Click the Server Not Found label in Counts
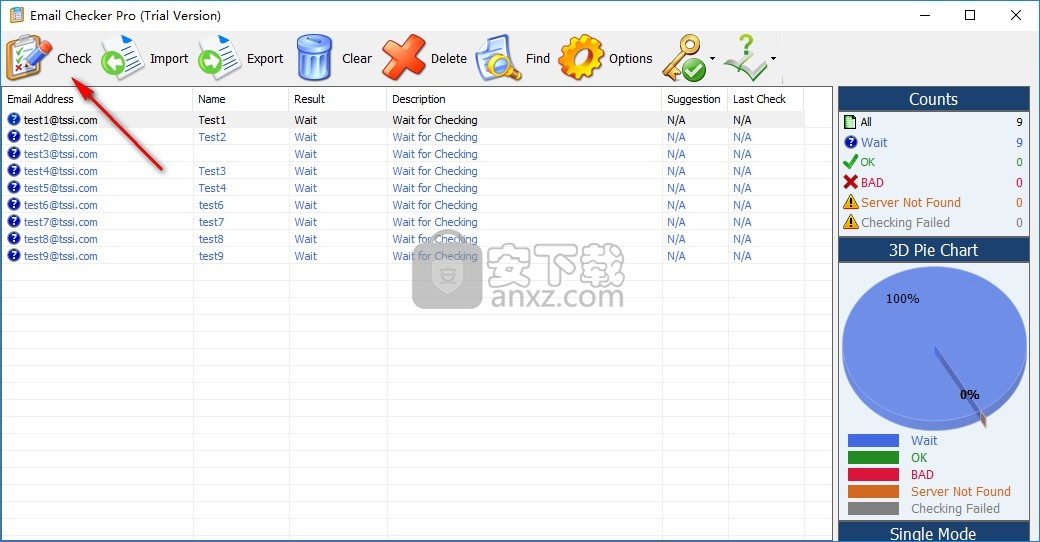This screenshot has height=542, width=1040. coord(911,202)
